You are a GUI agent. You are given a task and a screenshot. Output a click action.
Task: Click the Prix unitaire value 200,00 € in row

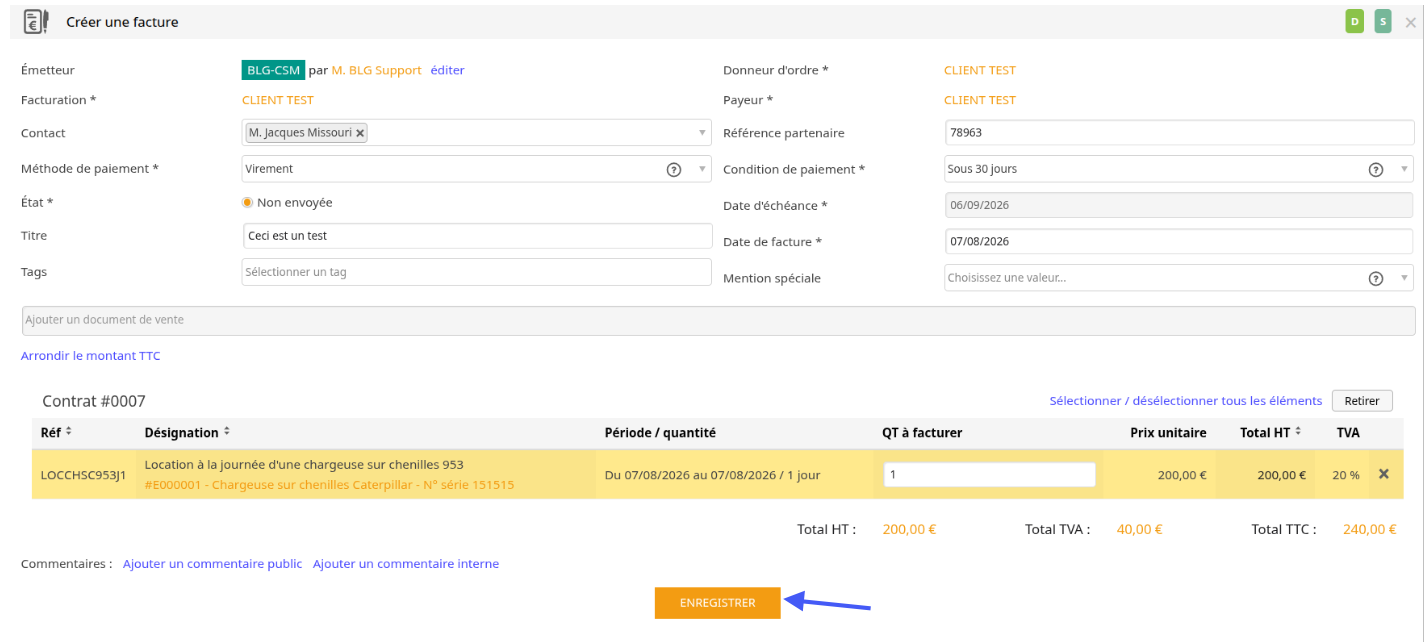pyautogui.click(x=1182, y=475)
